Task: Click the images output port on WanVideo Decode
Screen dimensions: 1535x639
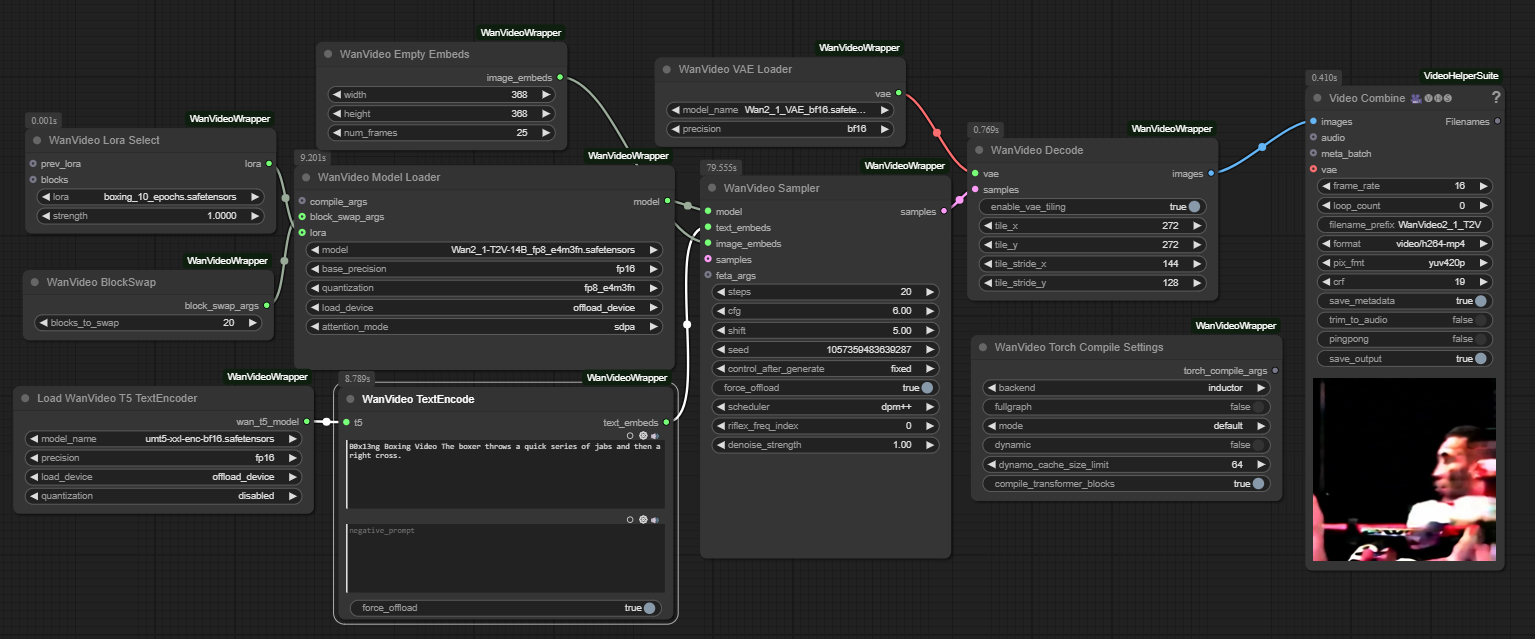Action: coord(1211,174)
